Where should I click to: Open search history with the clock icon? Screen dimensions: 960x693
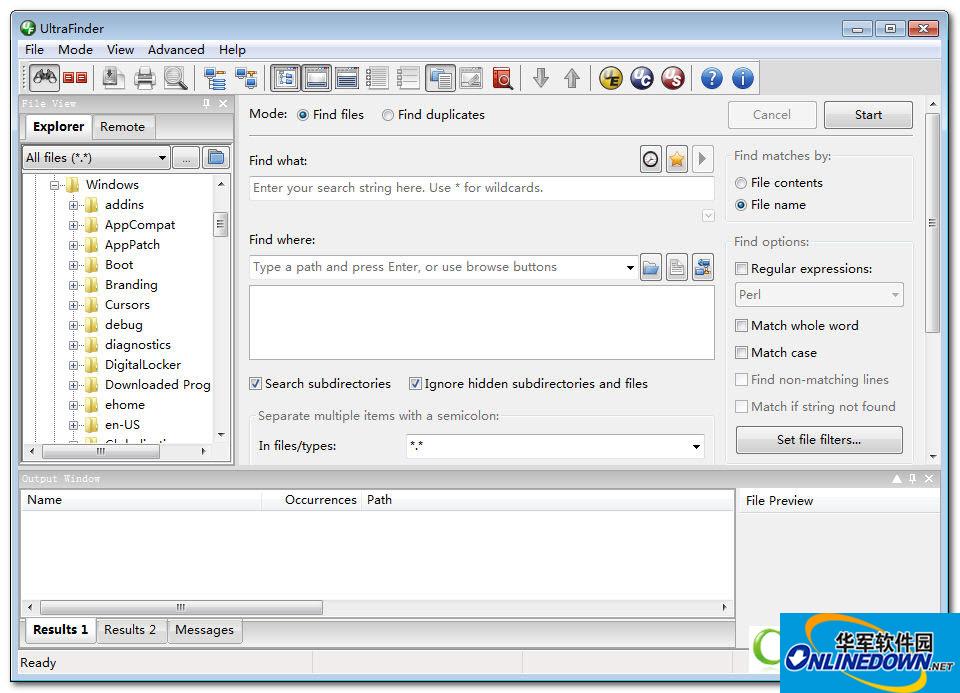point(651,159)
